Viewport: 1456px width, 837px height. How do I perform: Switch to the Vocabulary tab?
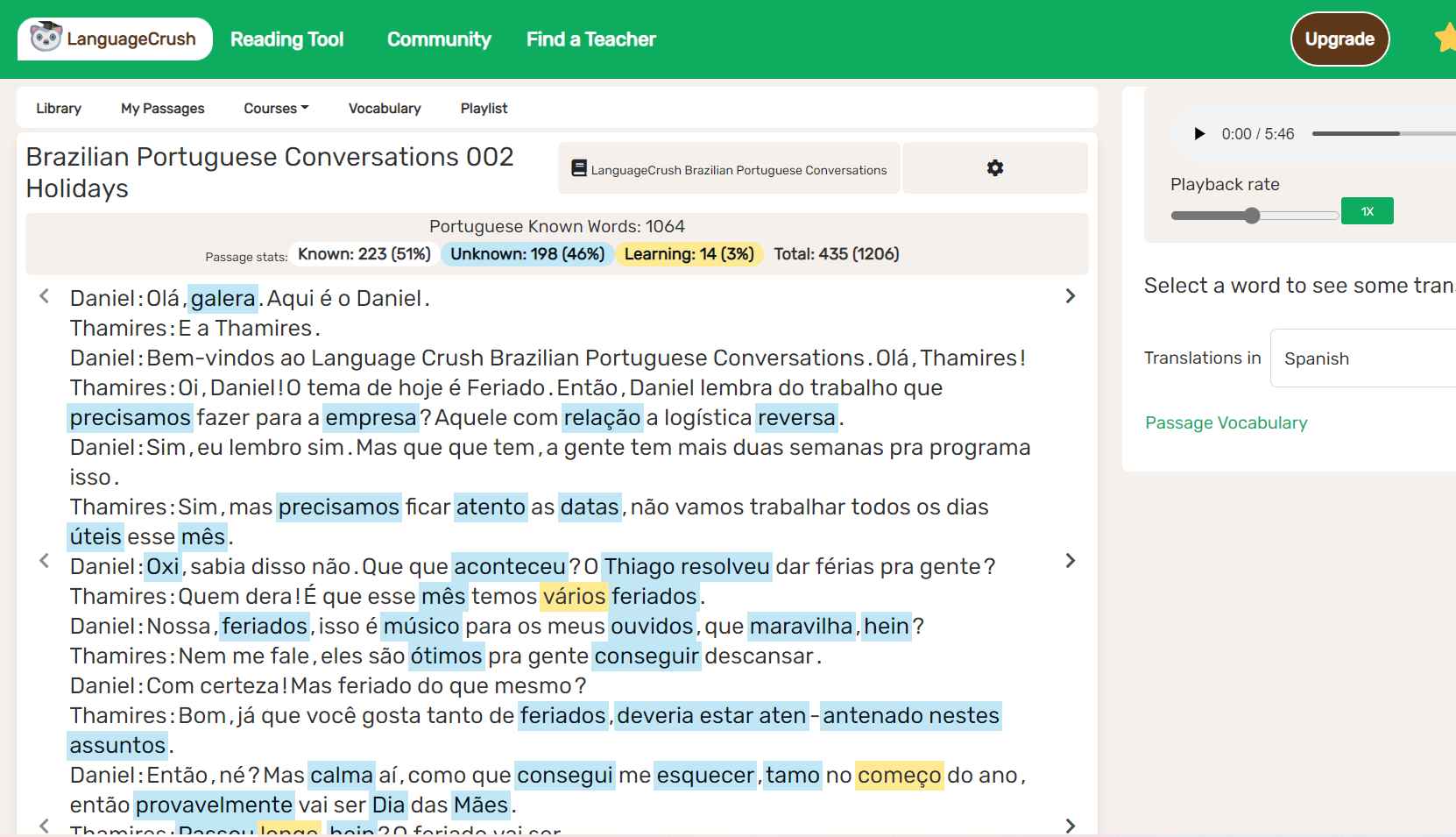pyautogui.click(x=385, y=109)
